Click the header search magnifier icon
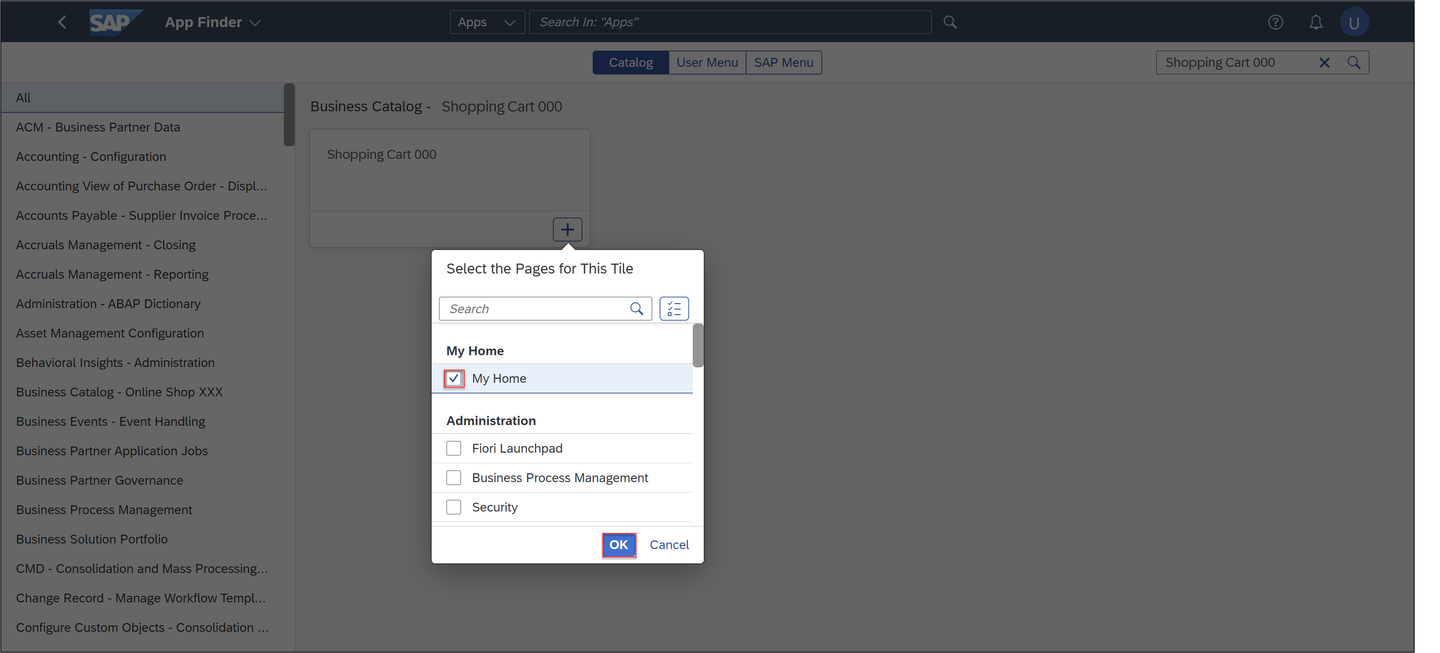 (x=950, y=22)
